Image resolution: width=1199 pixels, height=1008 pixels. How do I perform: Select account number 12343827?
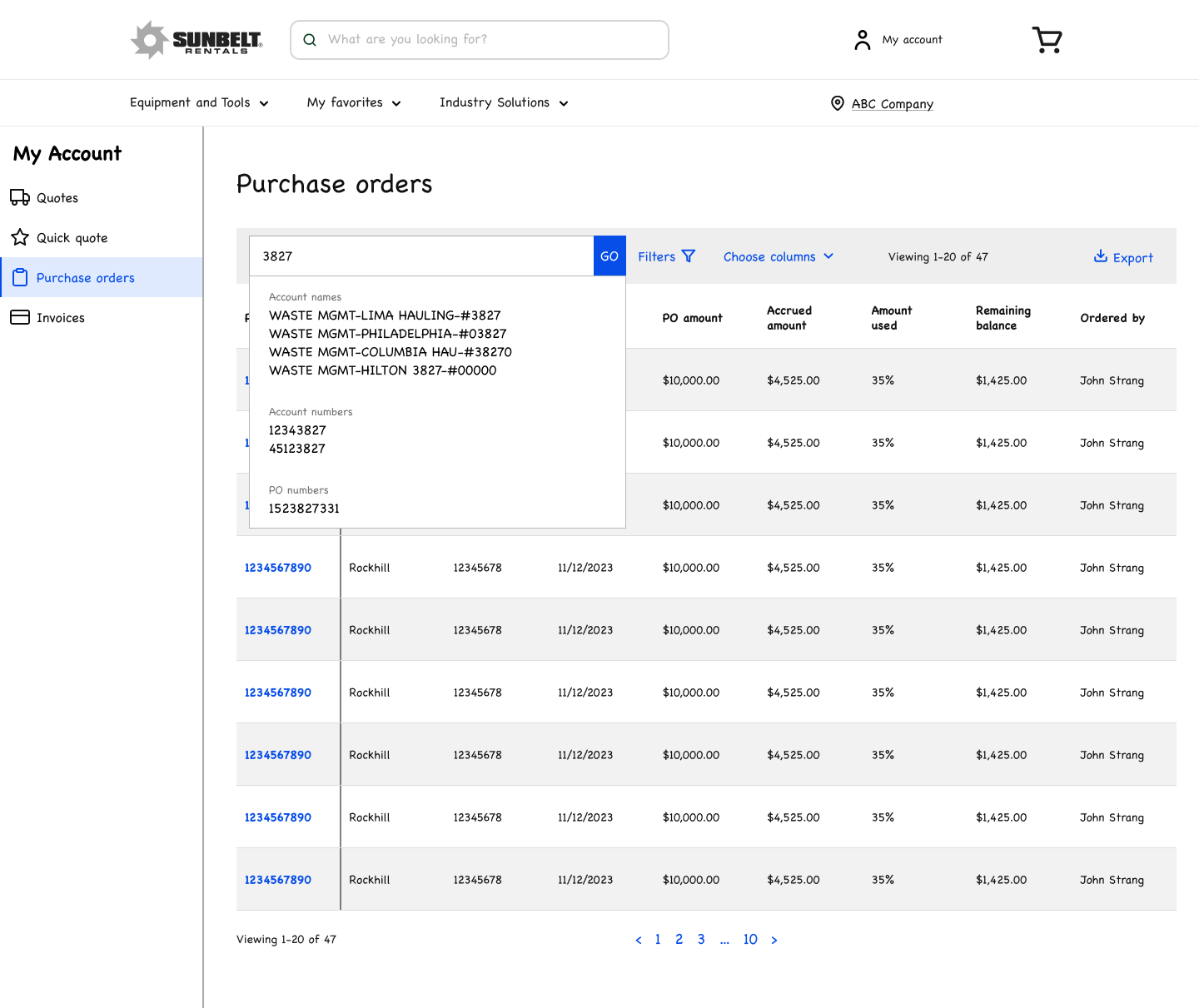297,430
